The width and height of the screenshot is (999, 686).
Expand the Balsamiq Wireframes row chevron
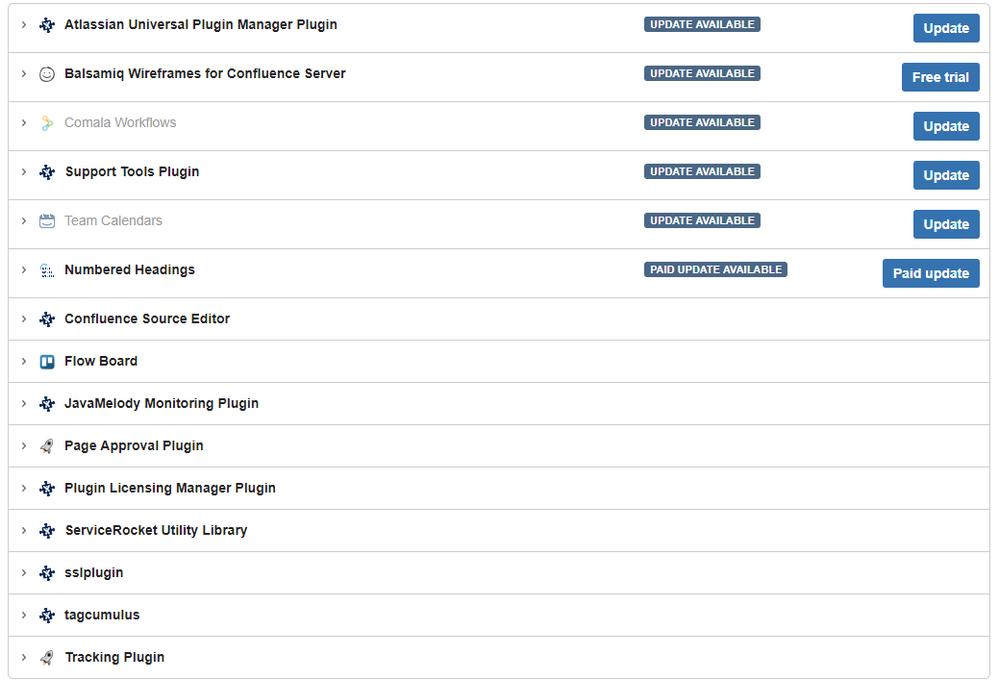[x=24, y=74]
